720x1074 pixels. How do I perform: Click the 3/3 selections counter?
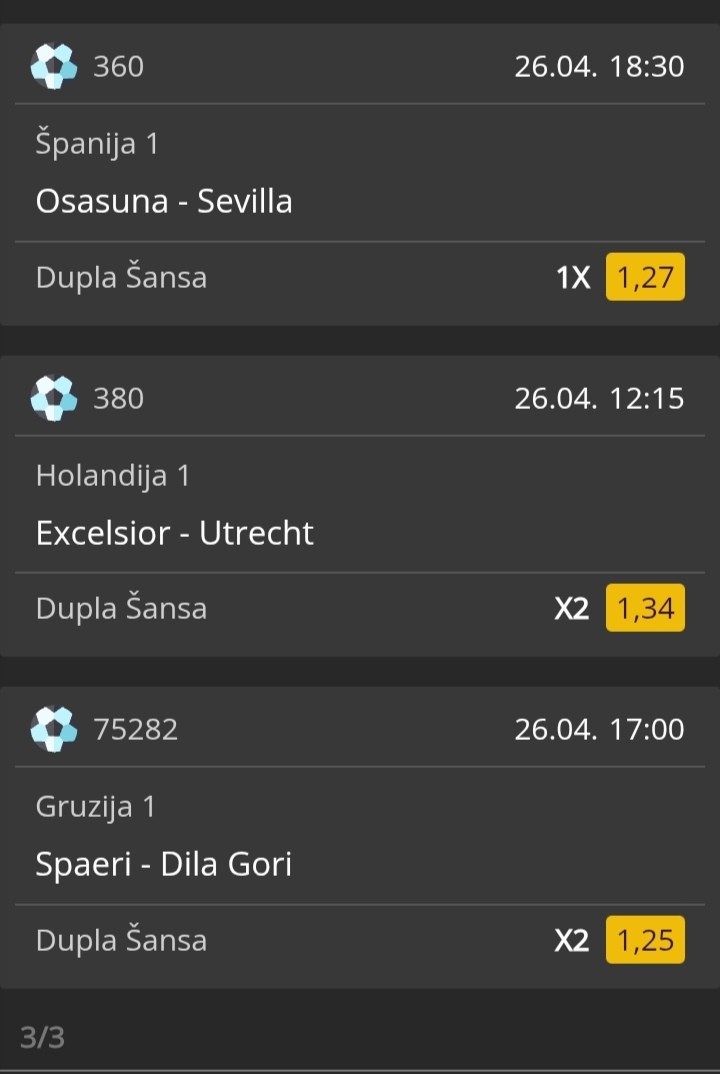coord(42,1038)
